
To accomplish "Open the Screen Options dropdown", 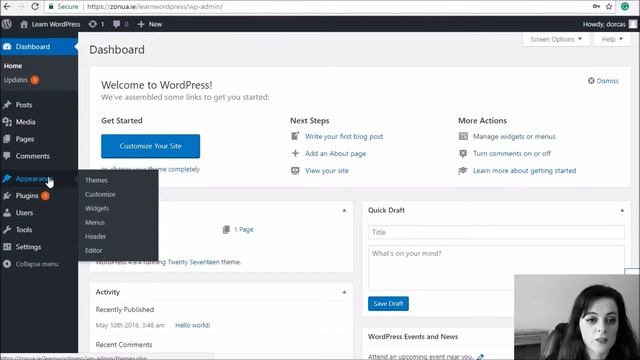I will tap(556, 39).
